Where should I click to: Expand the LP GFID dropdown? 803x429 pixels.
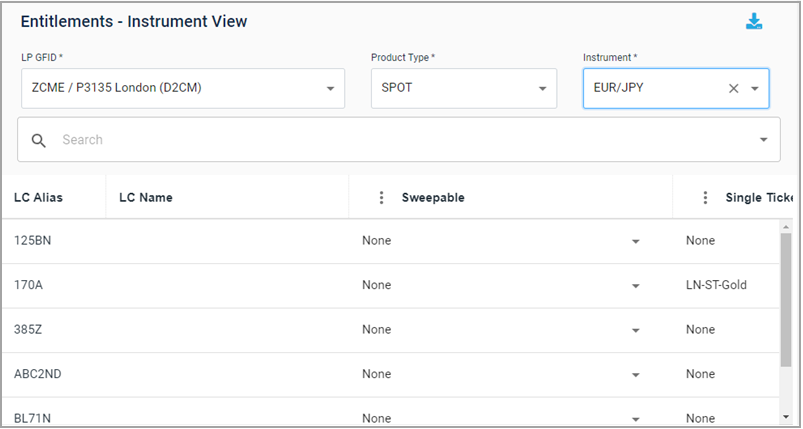(330, 89)
